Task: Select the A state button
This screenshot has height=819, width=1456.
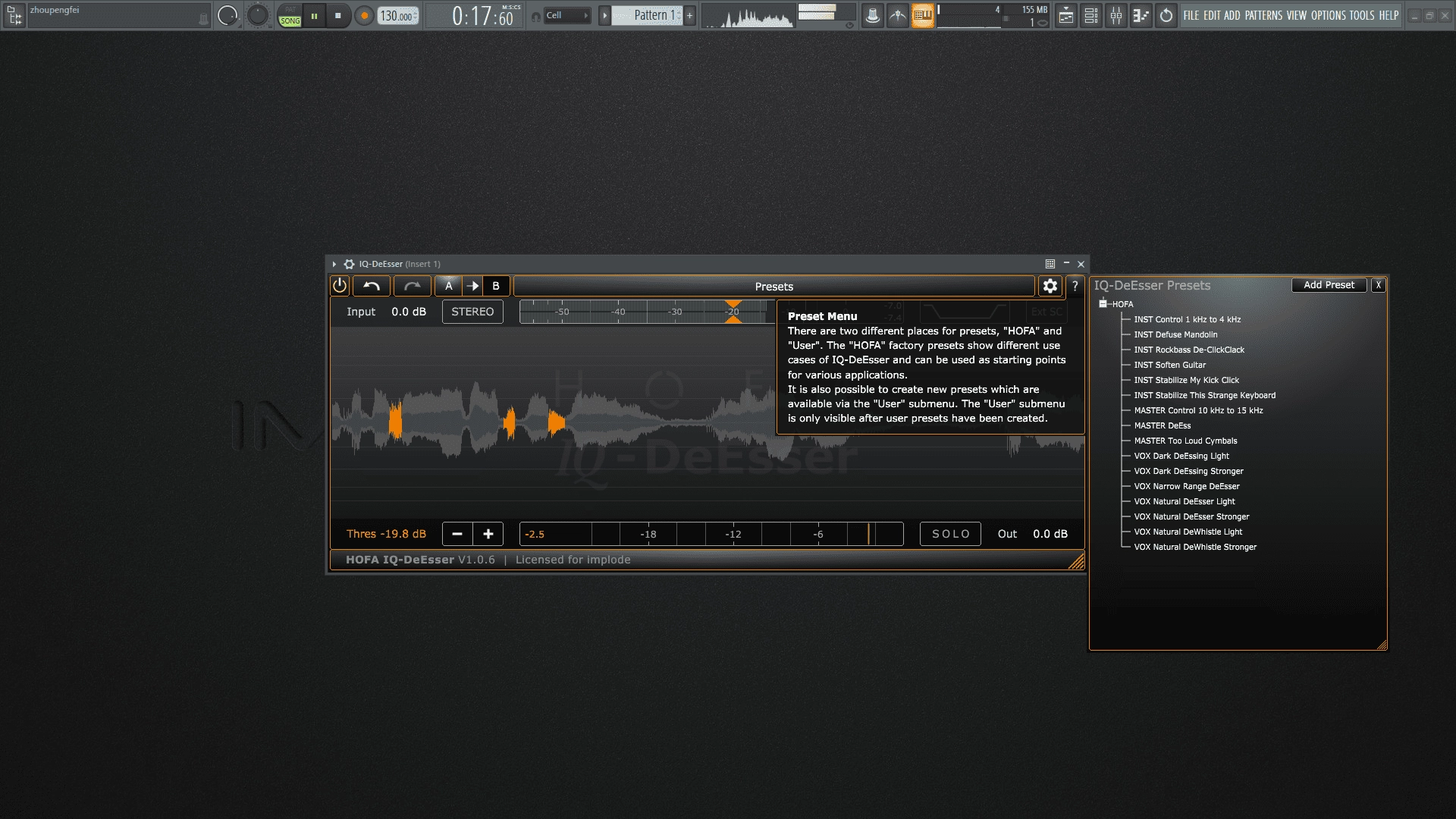Action: 449,286
